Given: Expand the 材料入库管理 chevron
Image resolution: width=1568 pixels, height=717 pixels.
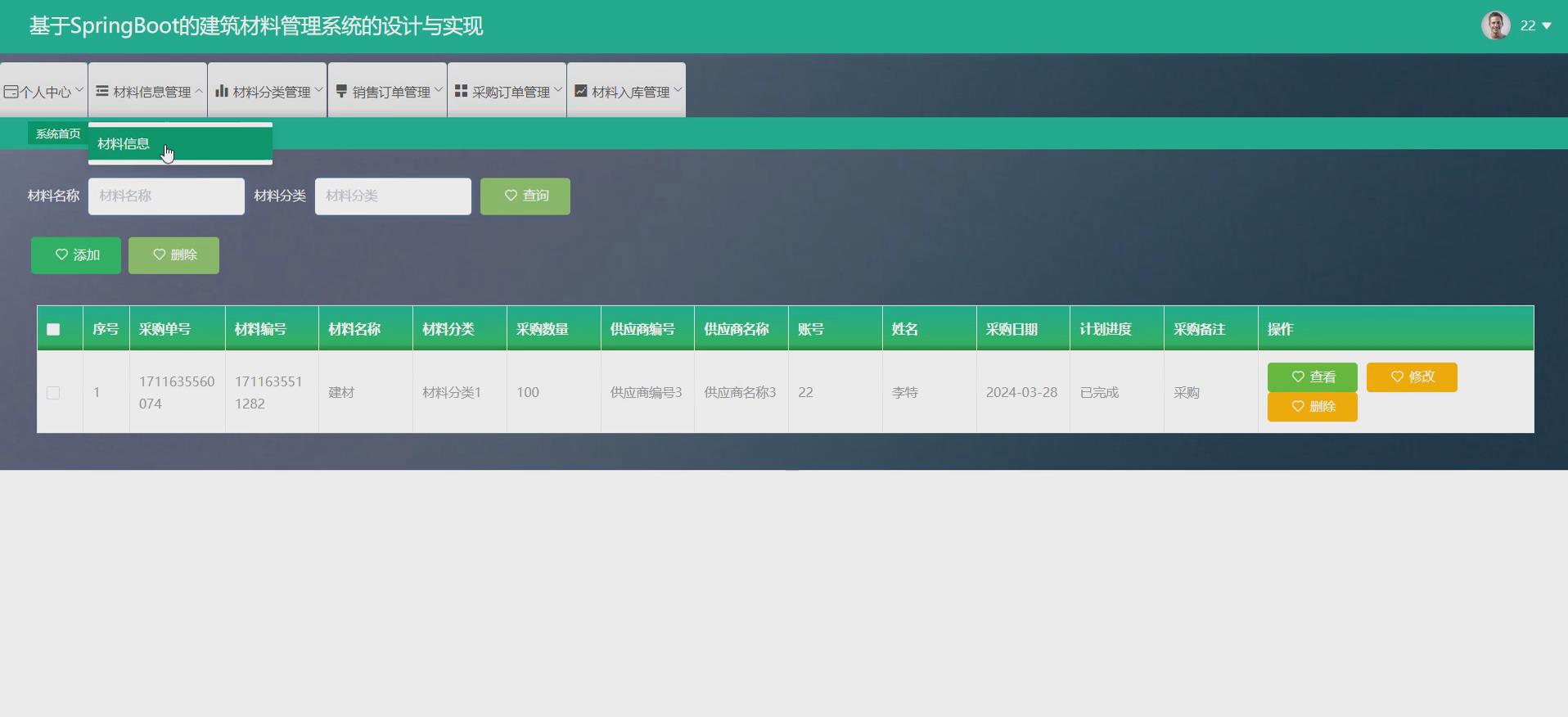Looking at the screenshot, I should (x=678, y=90).
